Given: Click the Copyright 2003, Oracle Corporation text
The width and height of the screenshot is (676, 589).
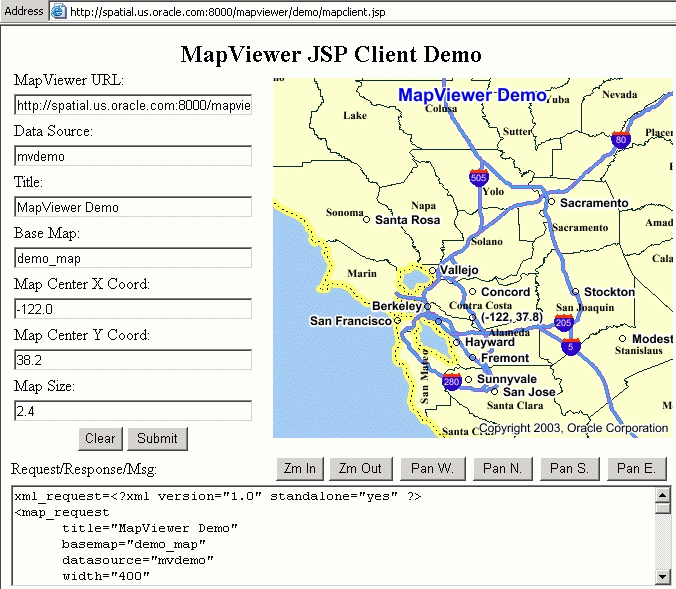Looking at the screenshot, I should tap(573, 428).
